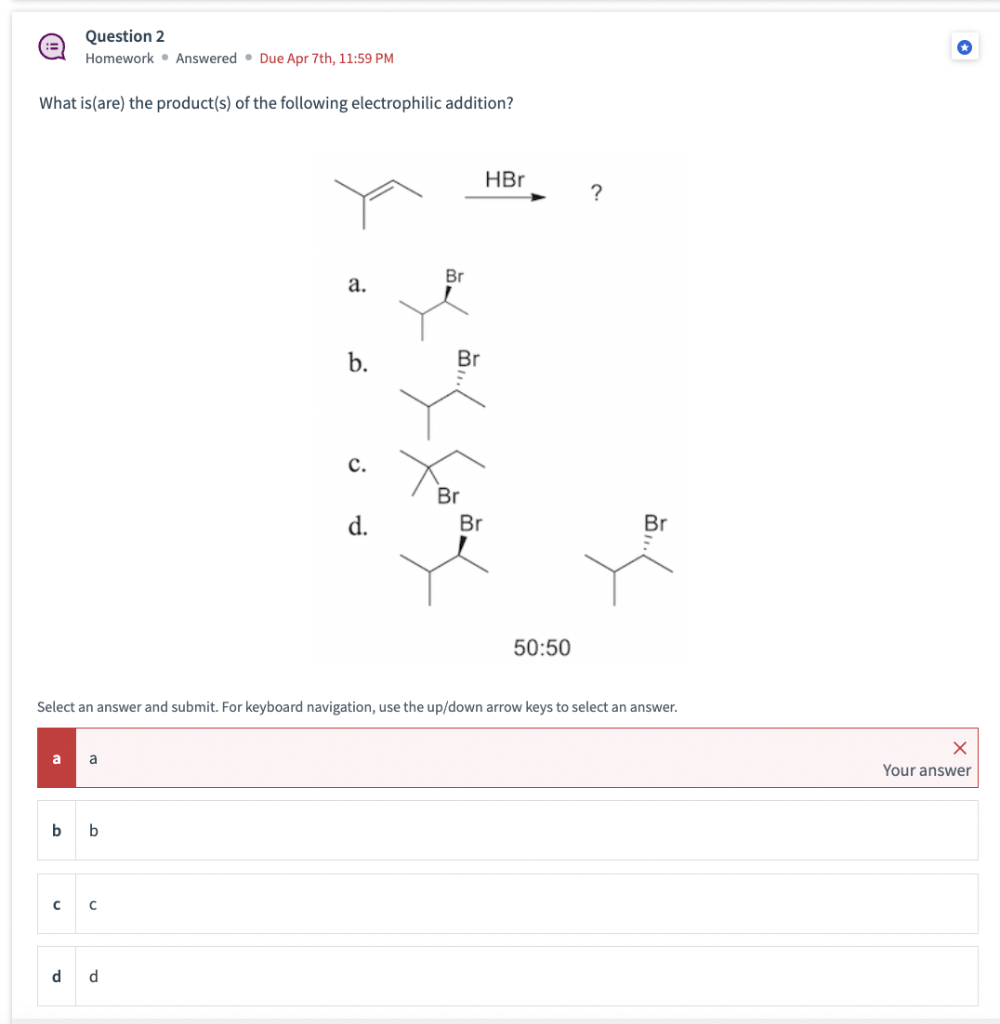Viewport: 1000px width, 1024px height.
Task: Click the 'b' label square beside option b
Action: 56,830
